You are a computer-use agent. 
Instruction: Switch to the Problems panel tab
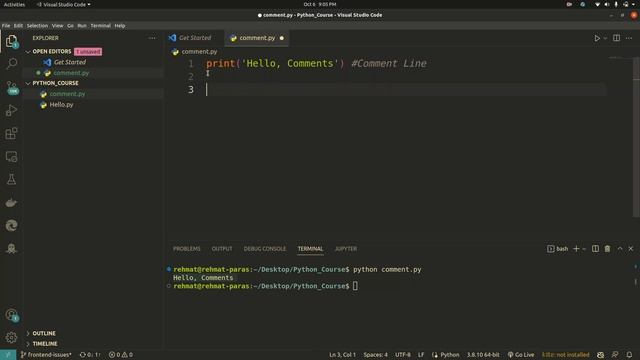click(x=187, y=249)
